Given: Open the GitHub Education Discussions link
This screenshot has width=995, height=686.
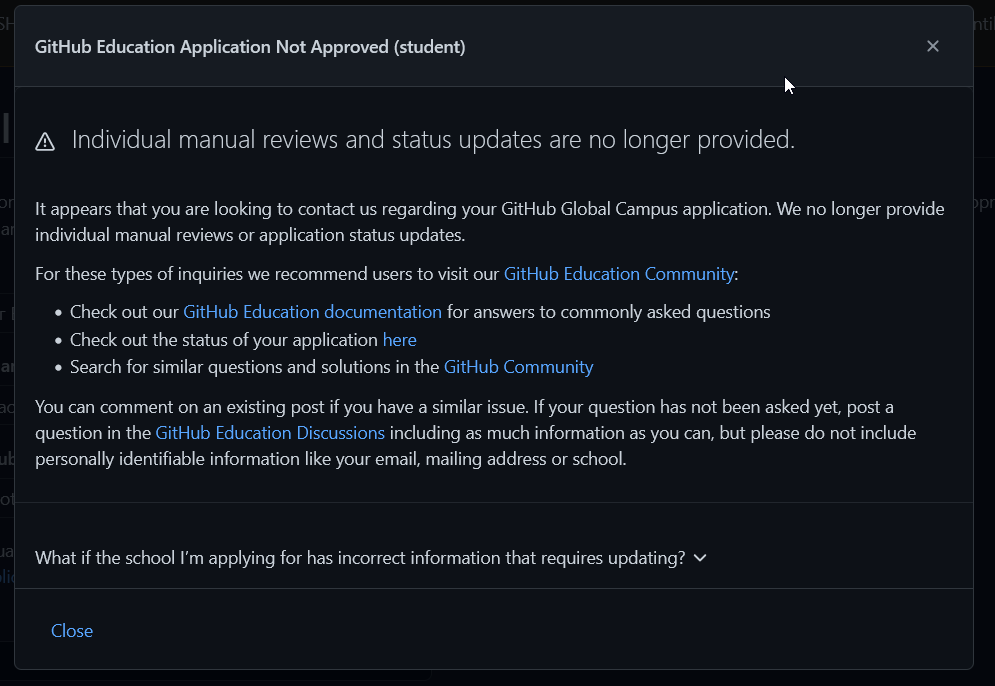Looking at the screenshot, I should point(270,433).
